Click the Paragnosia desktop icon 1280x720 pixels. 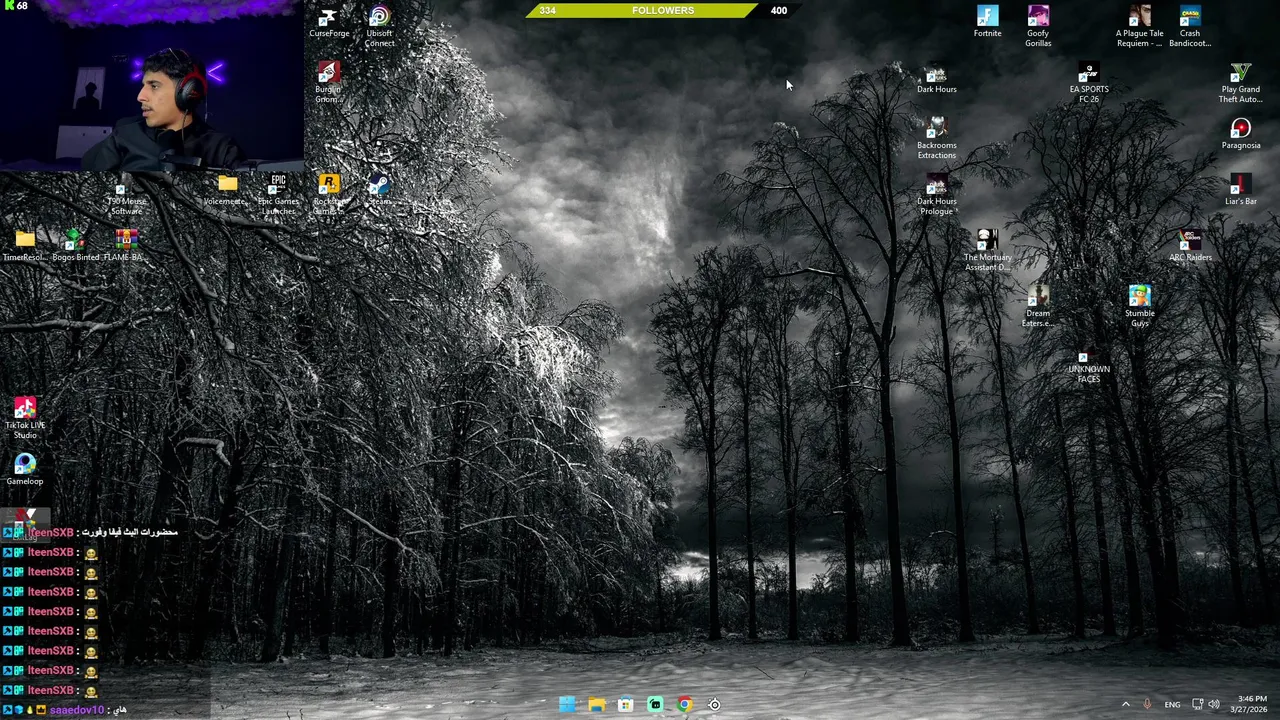pos(1240,134)
